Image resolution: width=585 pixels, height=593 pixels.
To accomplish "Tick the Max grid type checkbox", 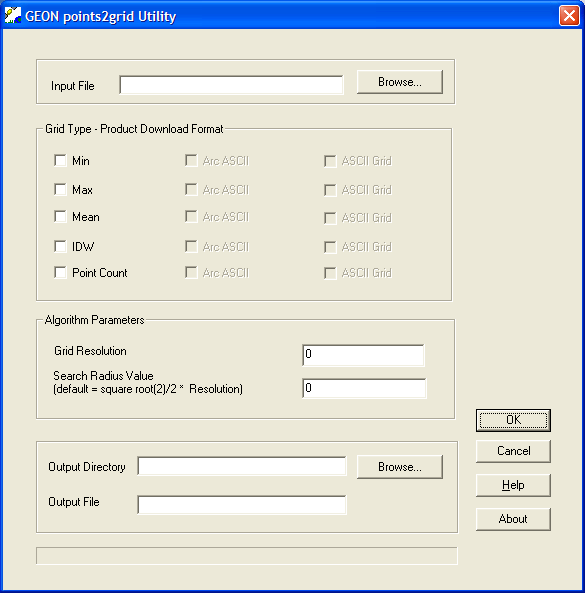I will tap(61, 189).
